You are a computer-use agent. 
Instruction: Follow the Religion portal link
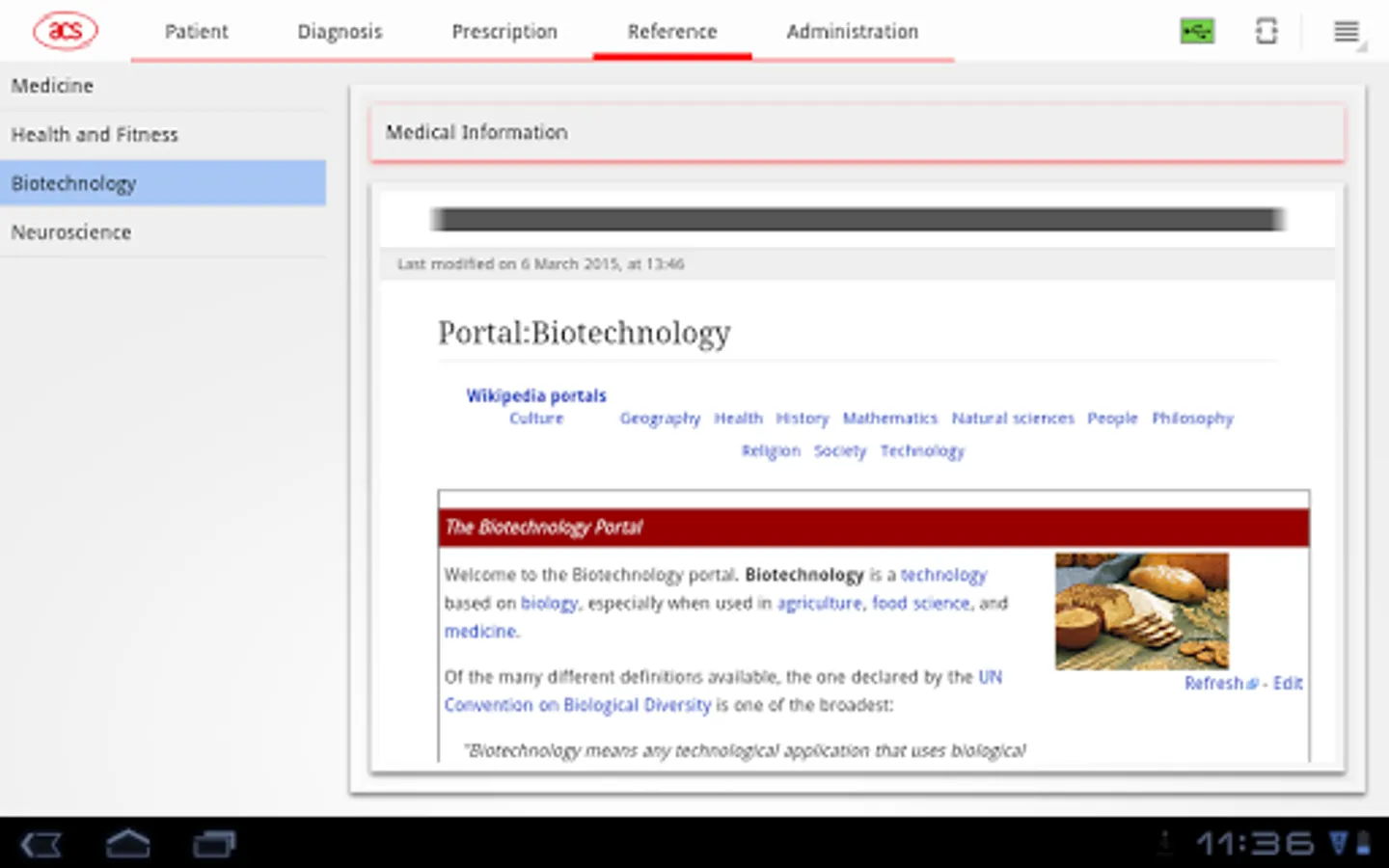click(x=771, y=450)
